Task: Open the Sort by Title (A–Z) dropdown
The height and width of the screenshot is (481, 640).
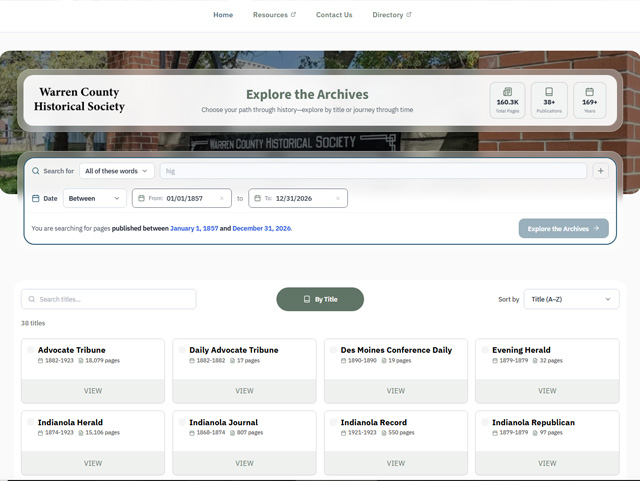Action: pos(571,299)
